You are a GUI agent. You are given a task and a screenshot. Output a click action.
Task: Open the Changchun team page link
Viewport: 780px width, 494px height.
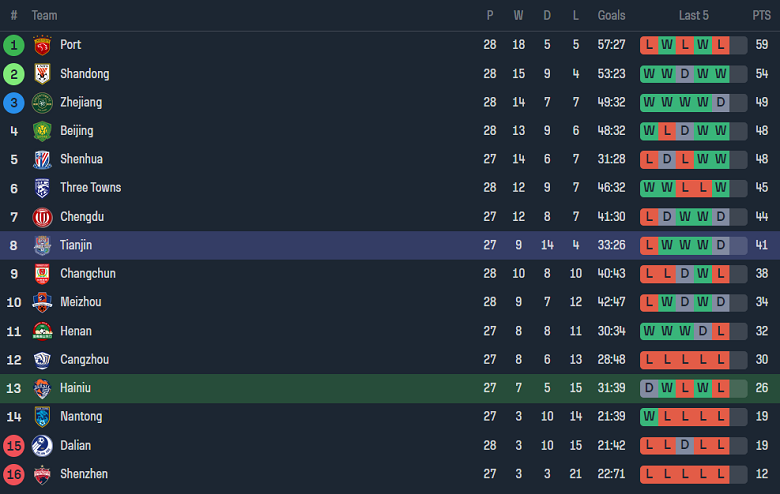pyautogui.click(x=88, y=273)
